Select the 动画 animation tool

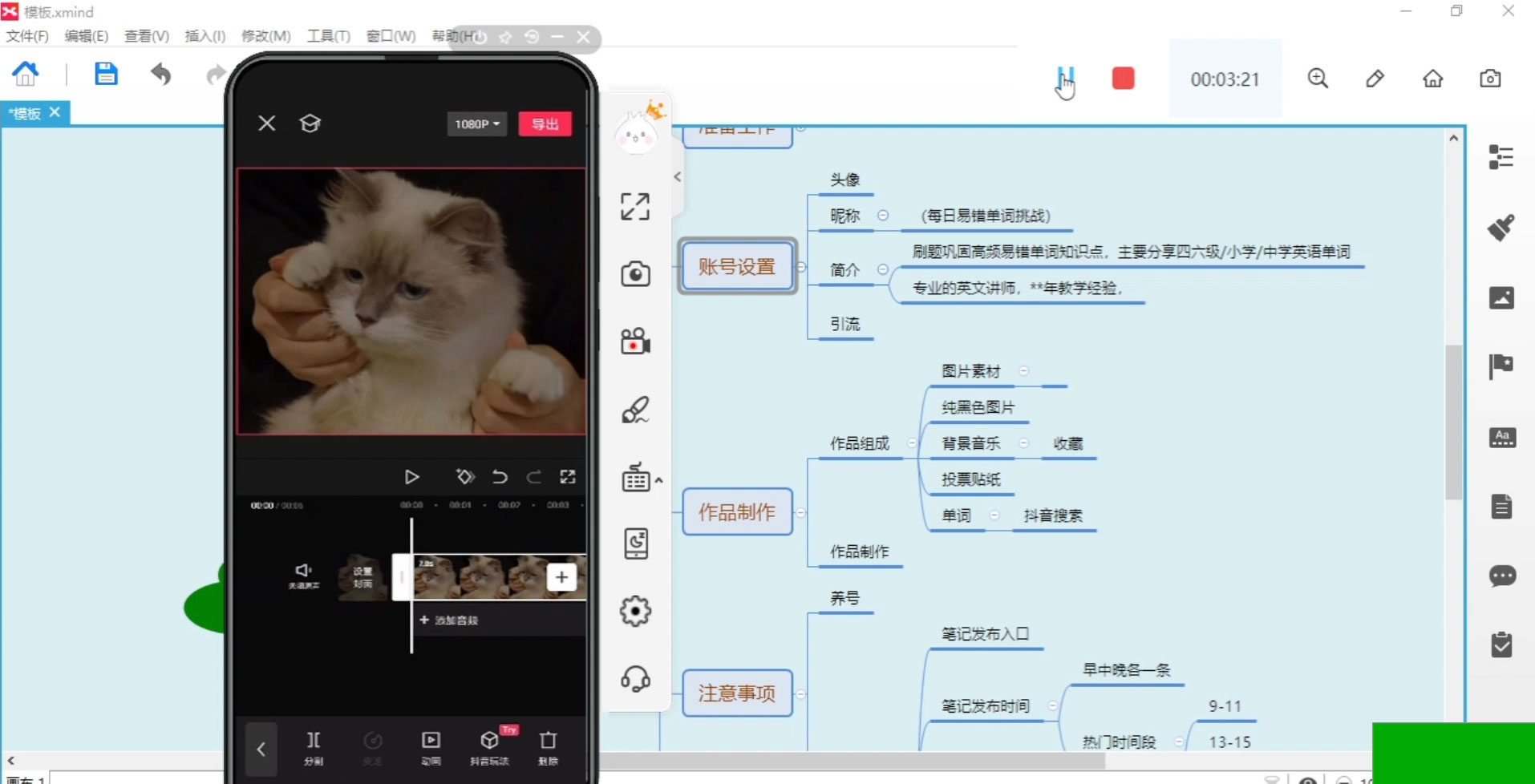(431, 749)
